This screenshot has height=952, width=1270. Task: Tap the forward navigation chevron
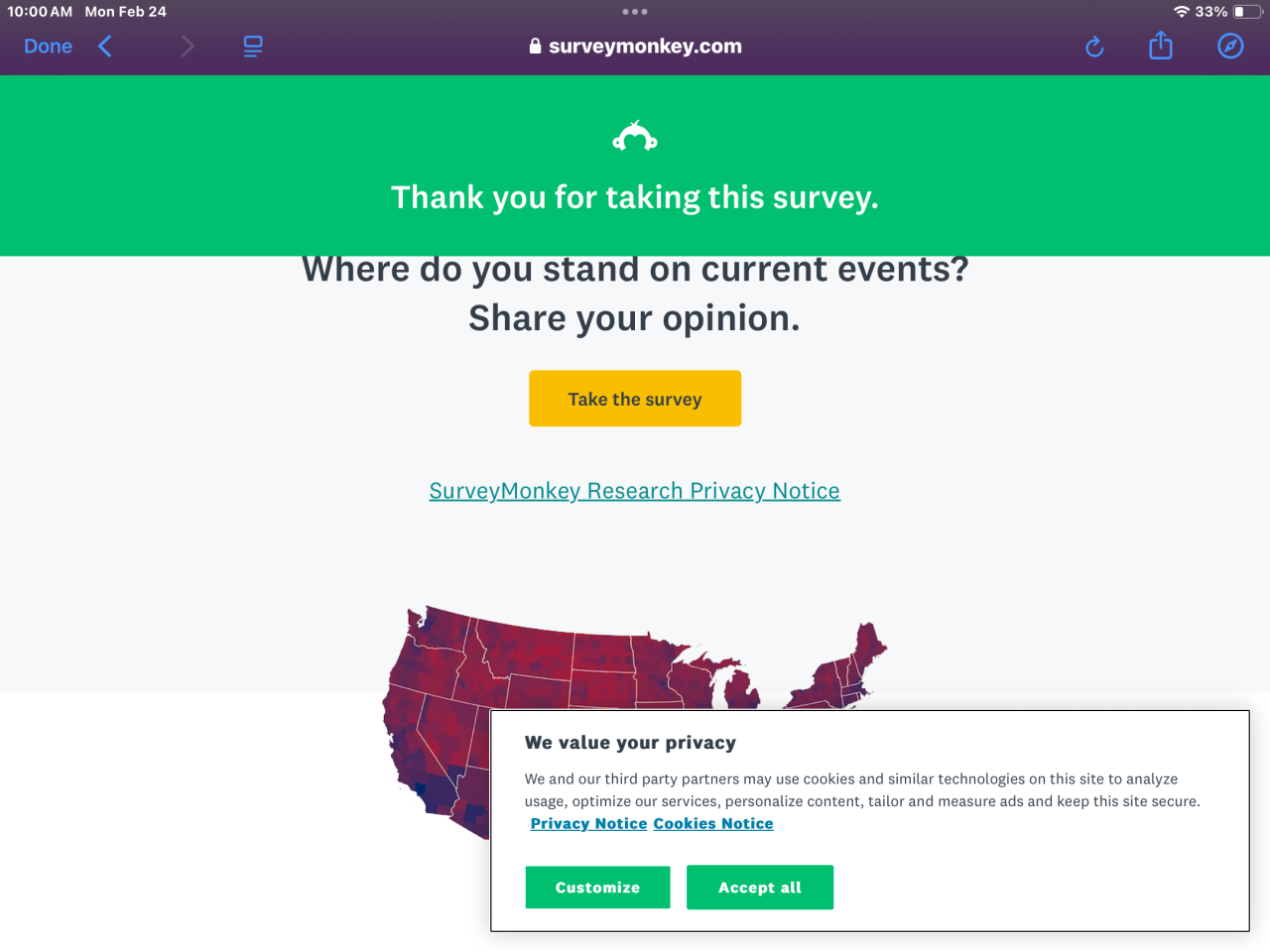[x=188, y=47]
